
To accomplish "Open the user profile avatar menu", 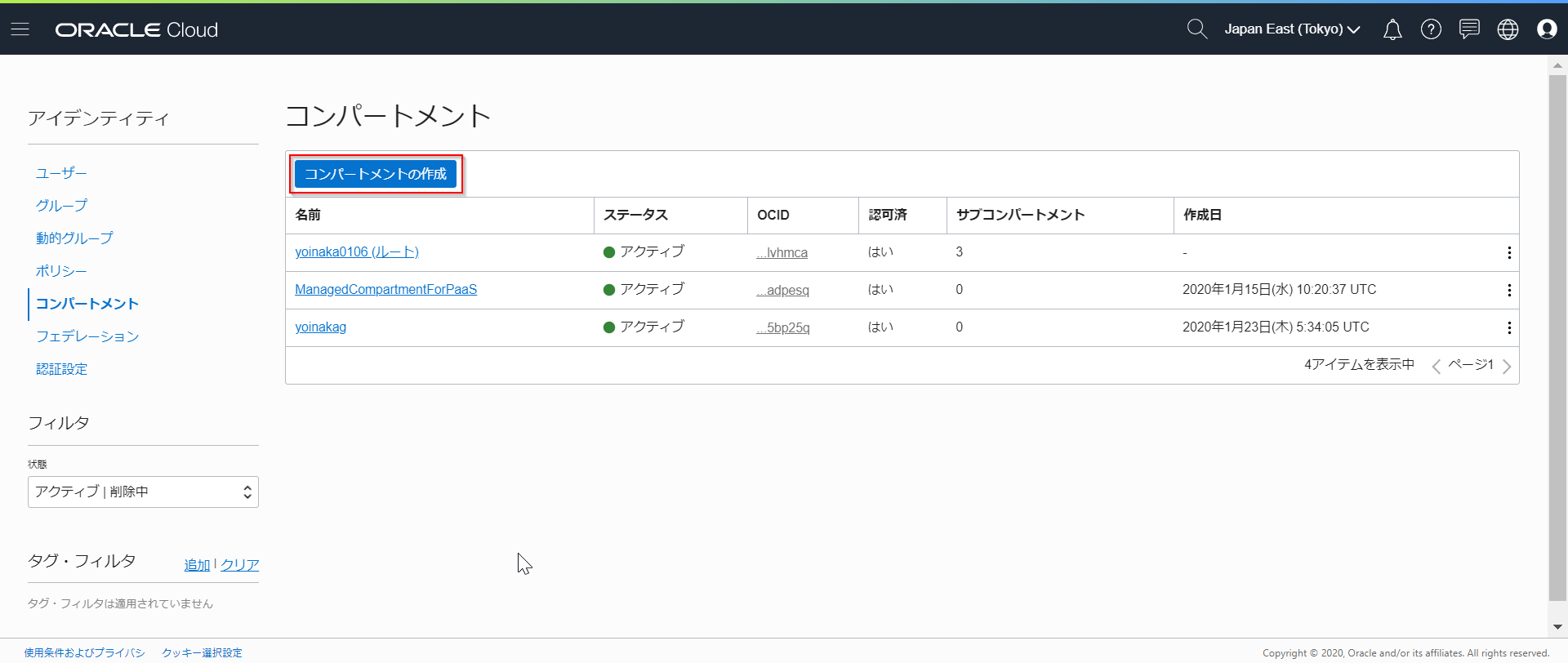I will pyautogui.click(x=1546, y=29).
